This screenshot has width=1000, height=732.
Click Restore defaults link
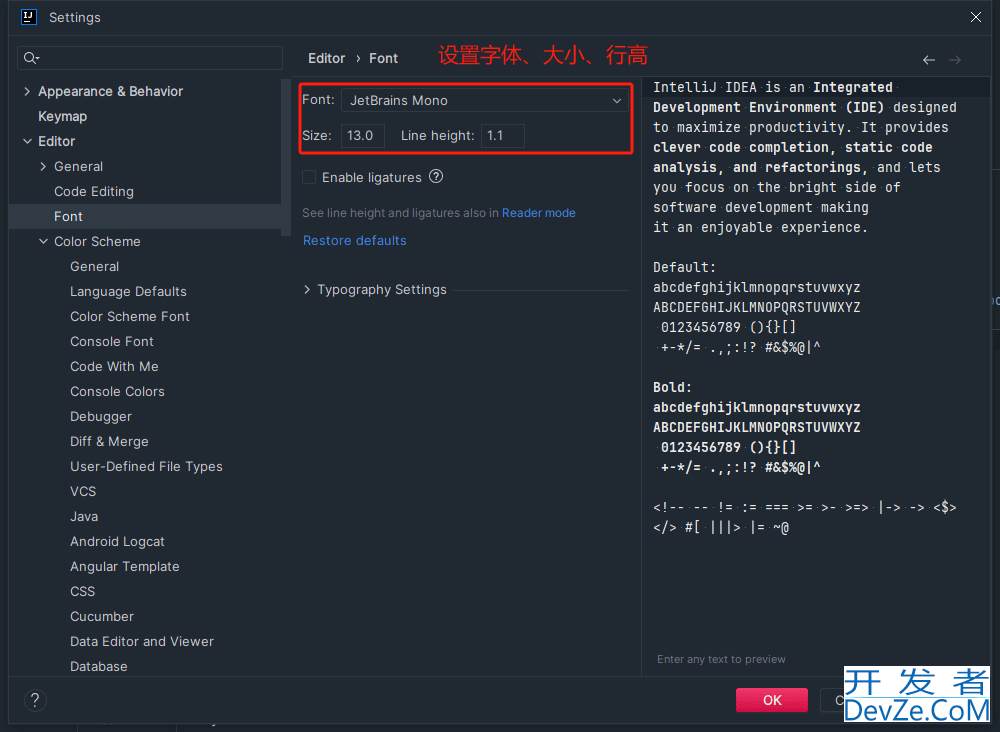click(355, 240)
